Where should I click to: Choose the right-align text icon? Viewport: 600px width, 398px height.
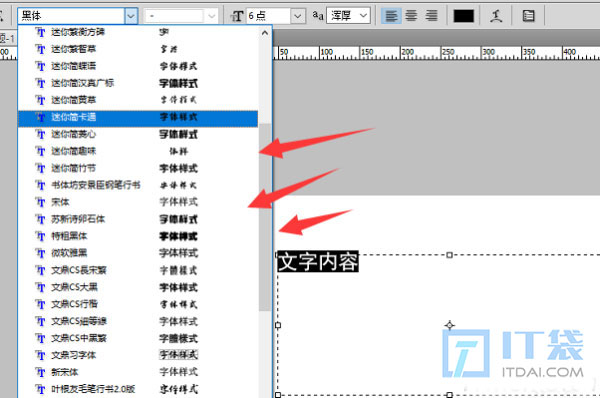coord(432,16)
